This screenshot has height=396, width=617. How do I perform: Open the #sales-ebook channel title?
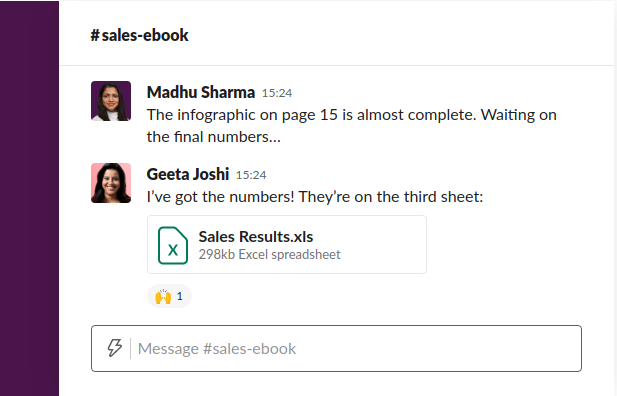coord(139,35)
